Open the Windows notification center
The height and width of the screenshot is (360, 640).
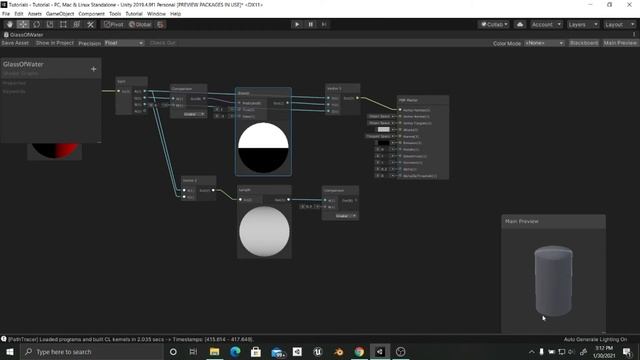(627, 352)
